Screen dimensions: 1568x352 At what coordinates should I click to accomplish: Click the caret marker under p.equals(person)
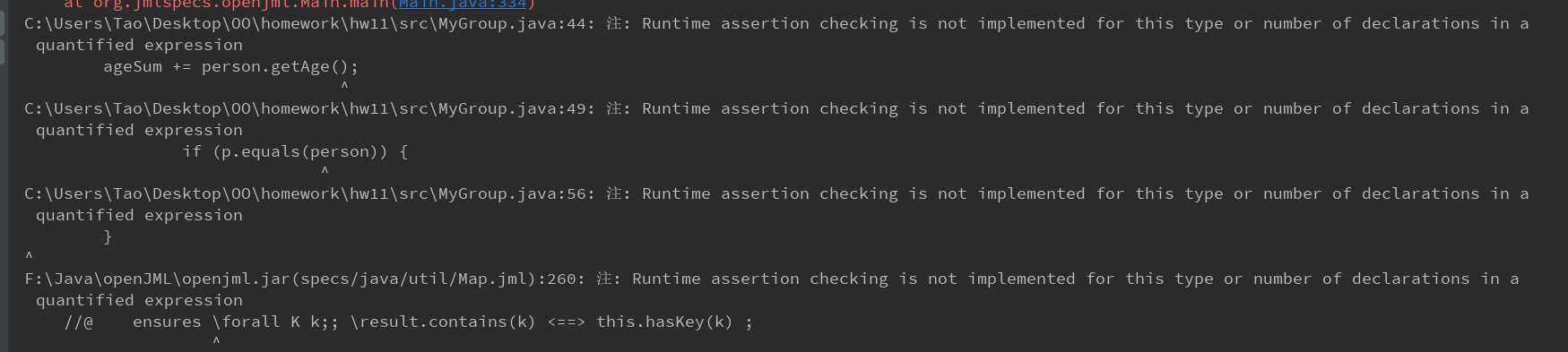pyautogui.click(x=325, y=171)
